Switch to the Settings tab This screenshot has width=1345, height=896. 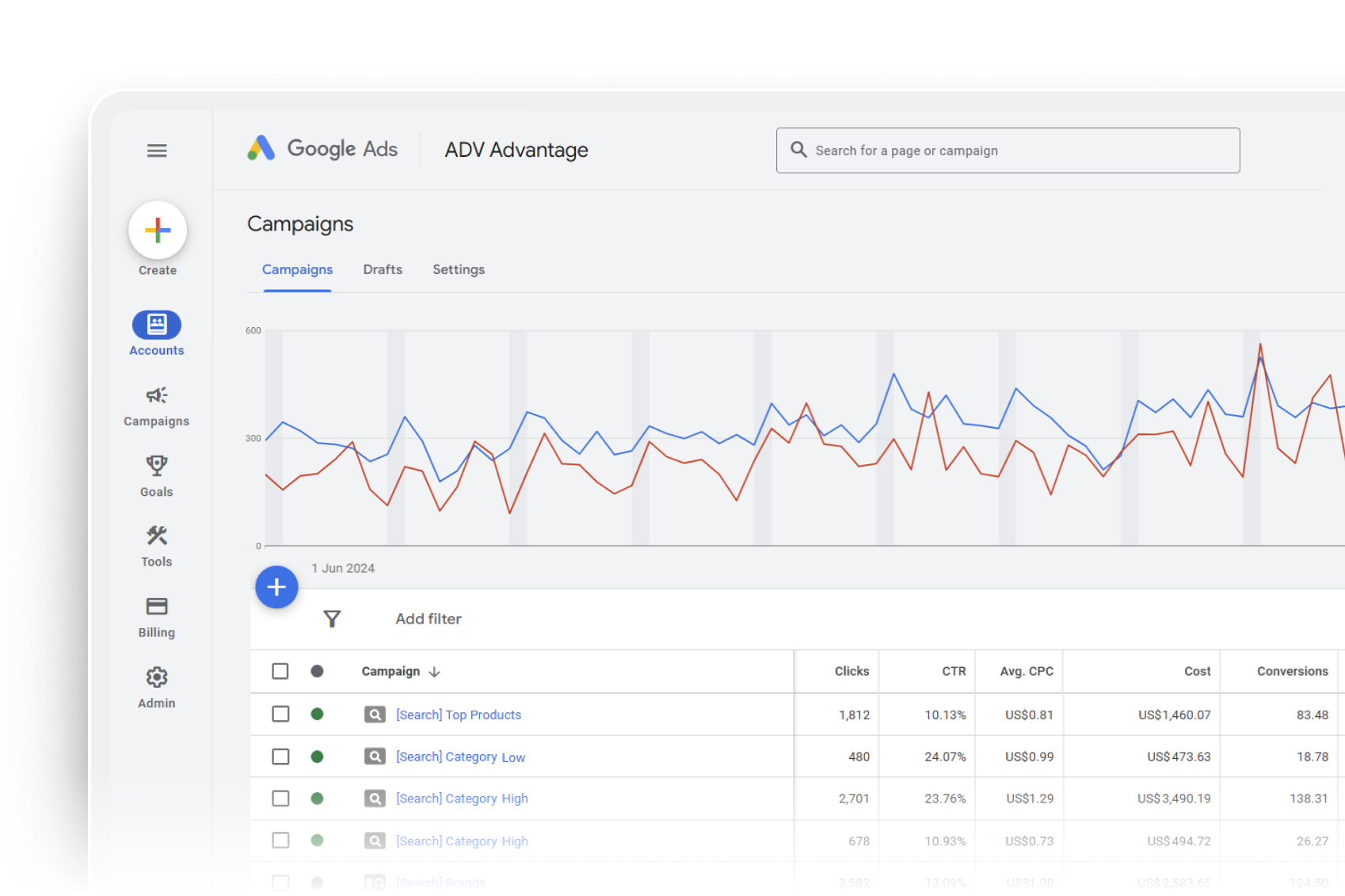click(459, 269)
